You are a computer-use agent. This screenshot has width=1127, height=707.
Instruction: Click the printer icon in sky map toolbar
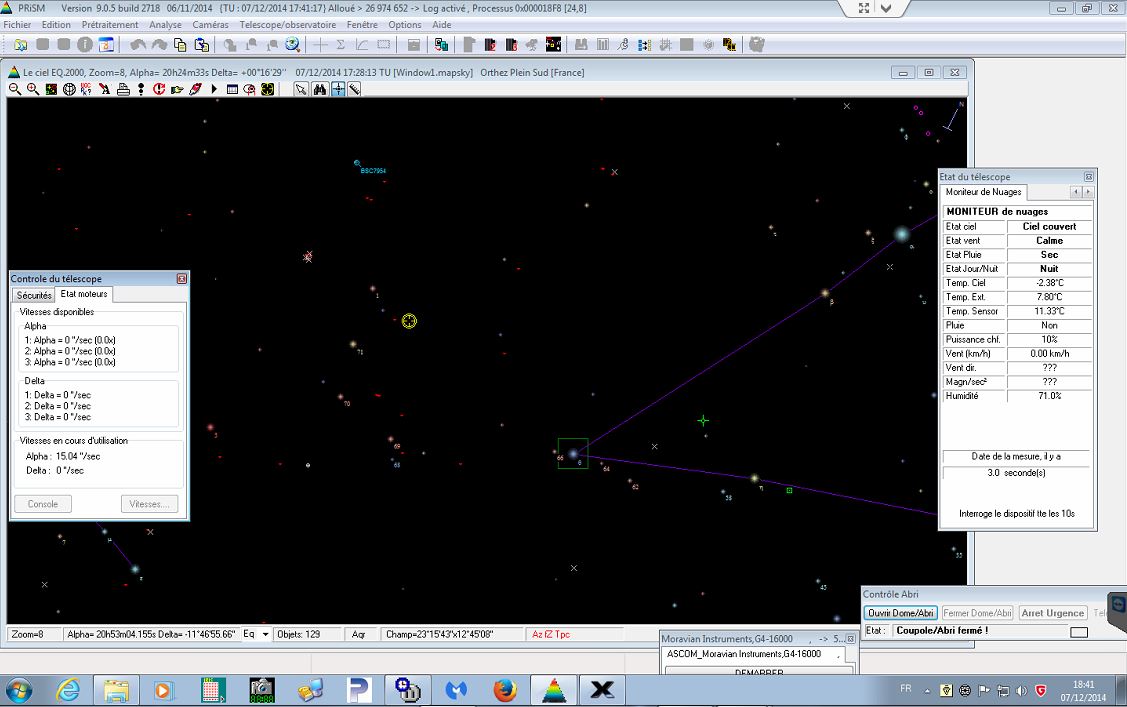(x=123, y=89)
